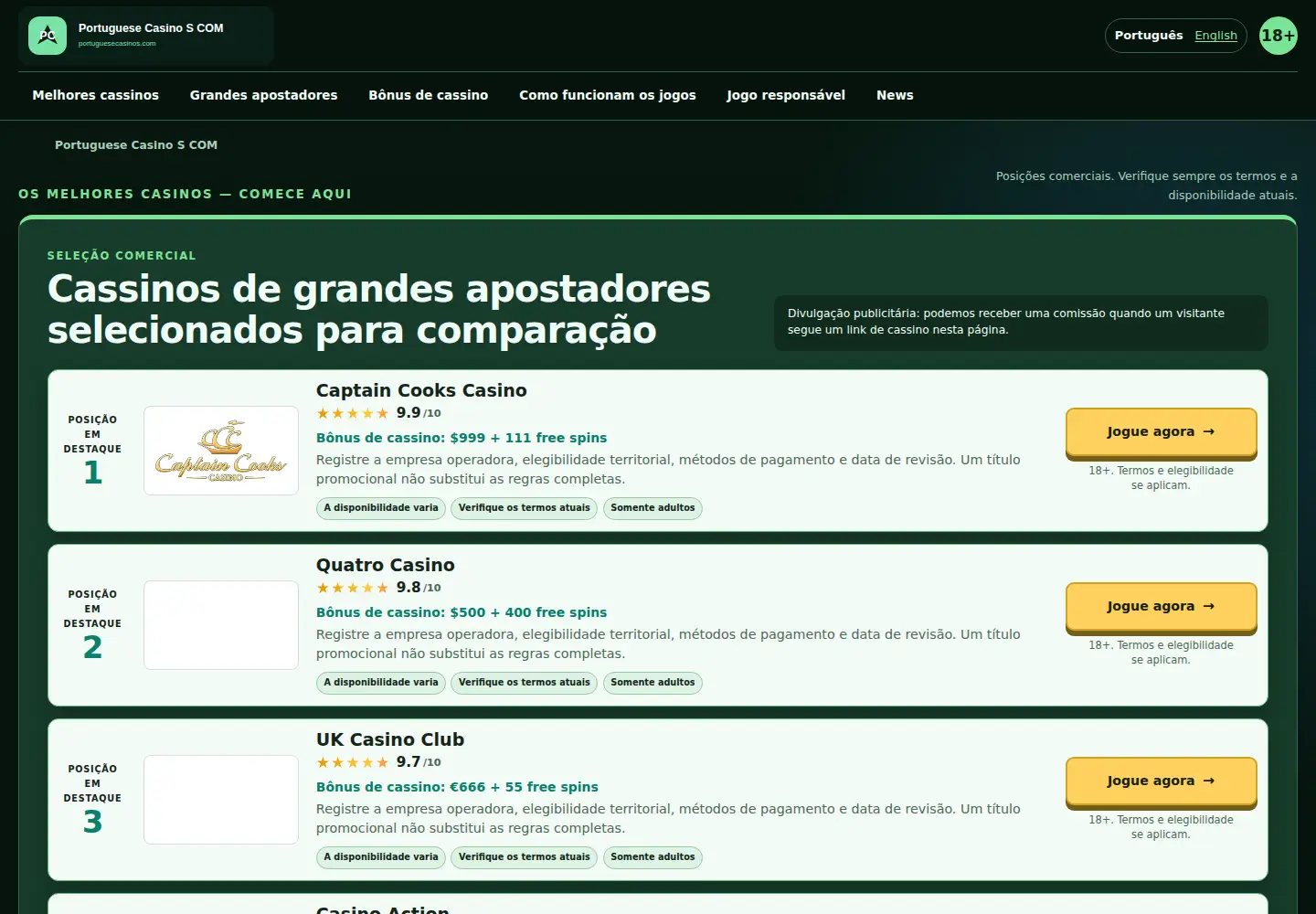
Task: Open Como funcionam os jogos
Action: click(x=608, y=95)
